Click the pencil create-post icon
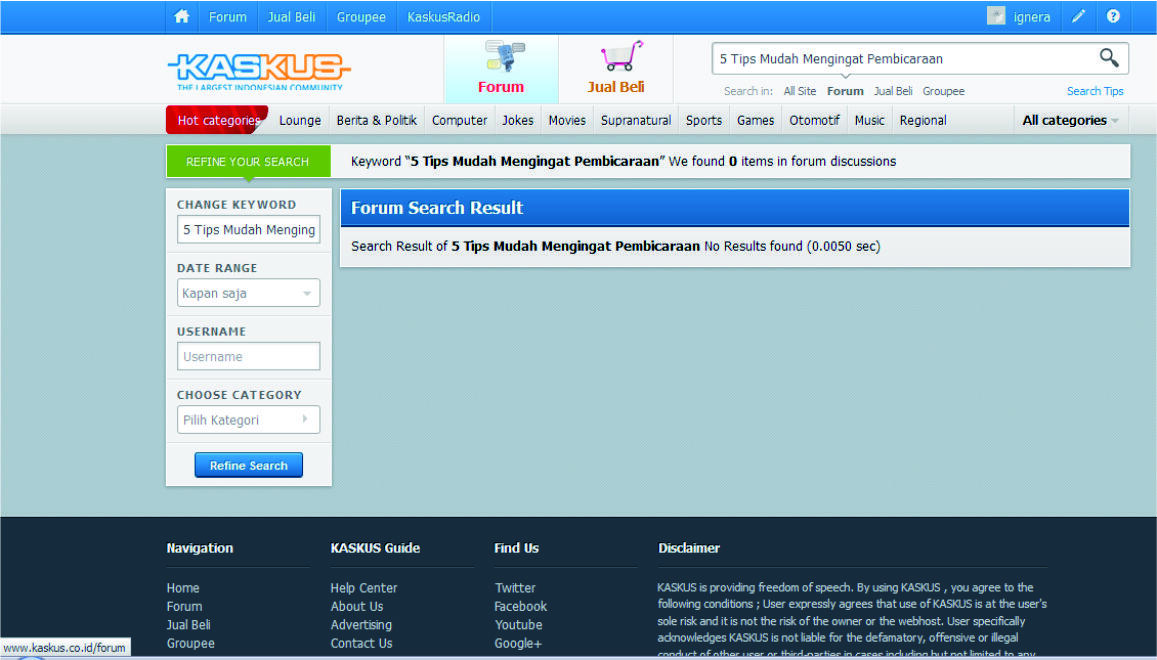The width and height of the screenshot is (1157, 660). 1078,16
